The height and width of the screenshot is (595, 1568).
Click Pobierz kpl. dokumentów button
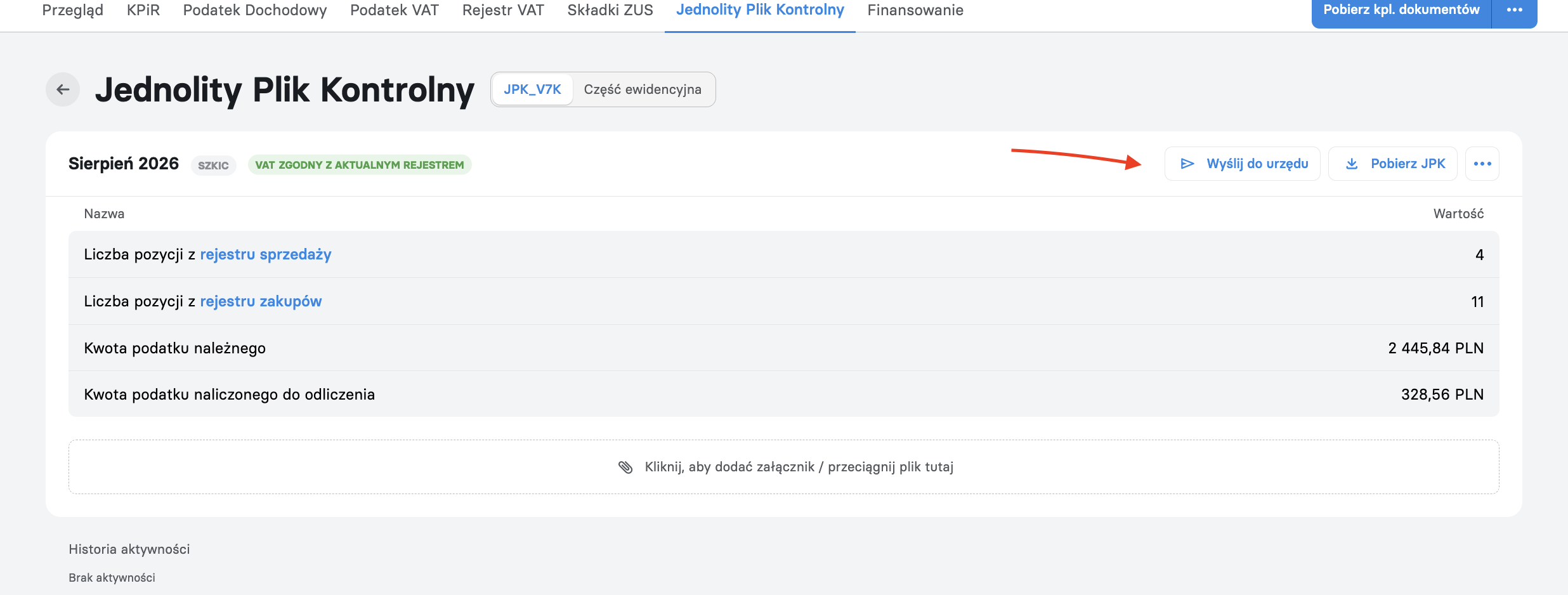point(1401,10)
